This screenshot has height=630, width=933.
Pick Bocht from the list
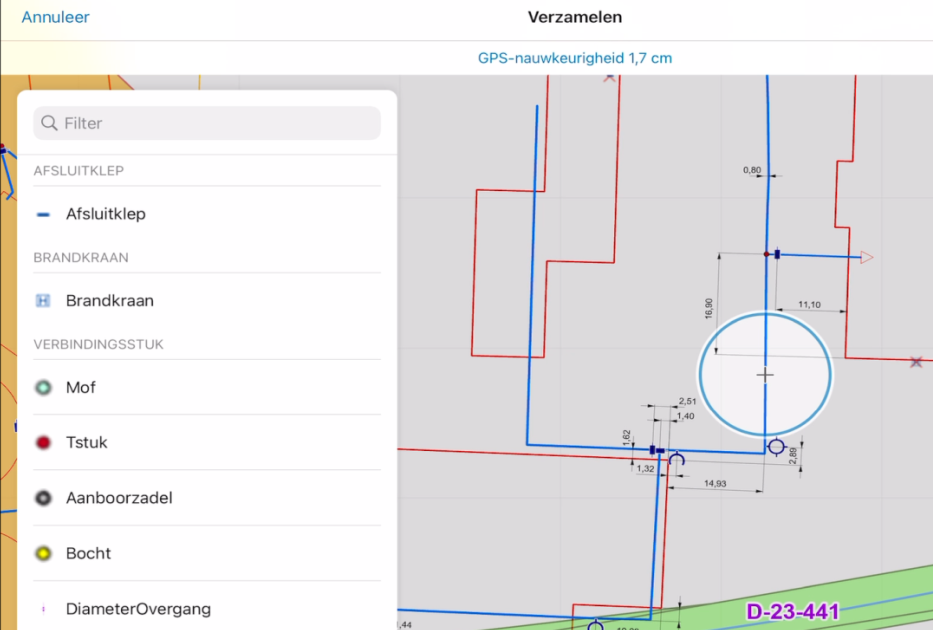click(88, 553)
